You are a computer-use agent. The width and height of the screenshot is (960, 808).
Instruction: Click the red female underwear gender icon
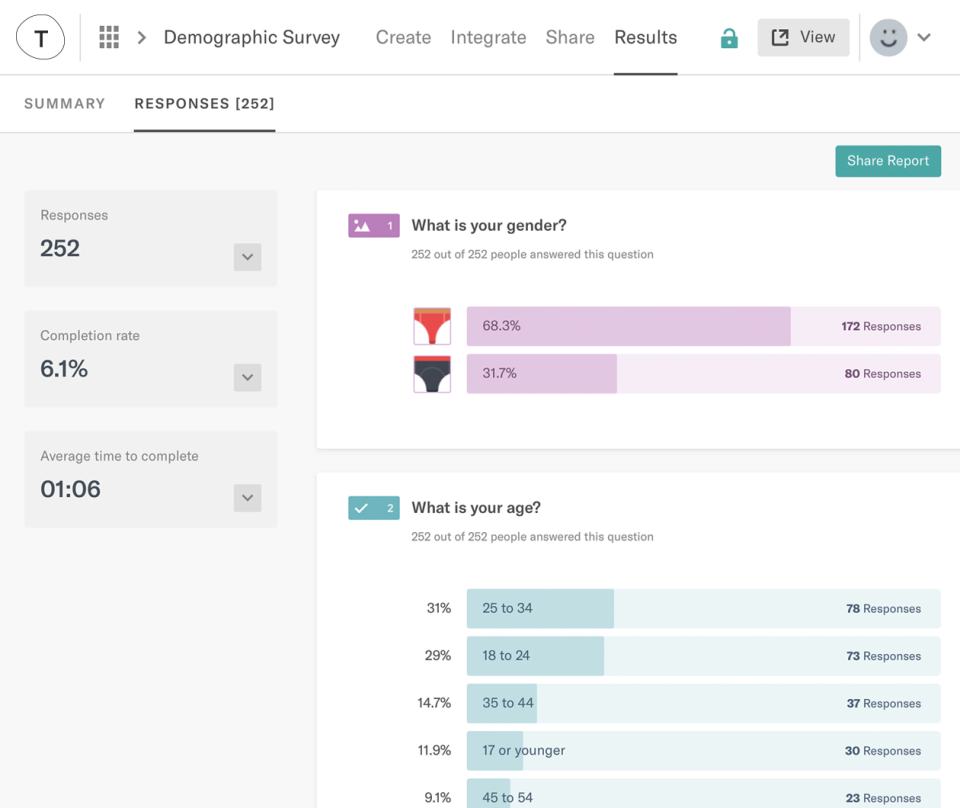[431, 326]
